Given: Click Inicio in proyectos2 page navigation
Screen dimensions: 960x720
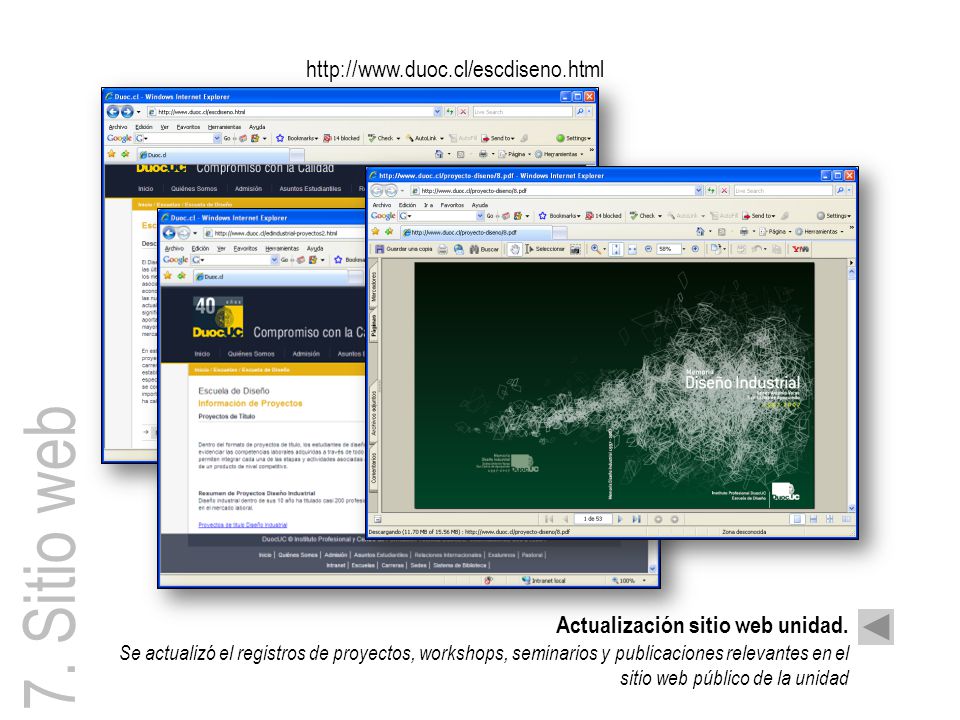Looking at the screenshot, I should click(202, 354).
